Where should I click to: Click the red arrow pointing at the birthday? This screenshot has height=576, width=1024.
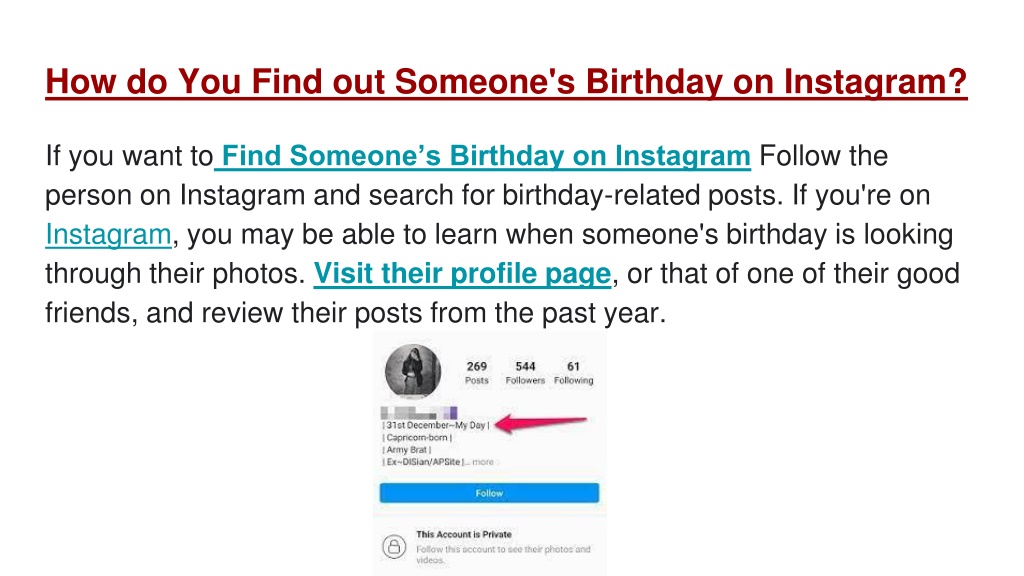pyautogui.click(x=541, y=424)
